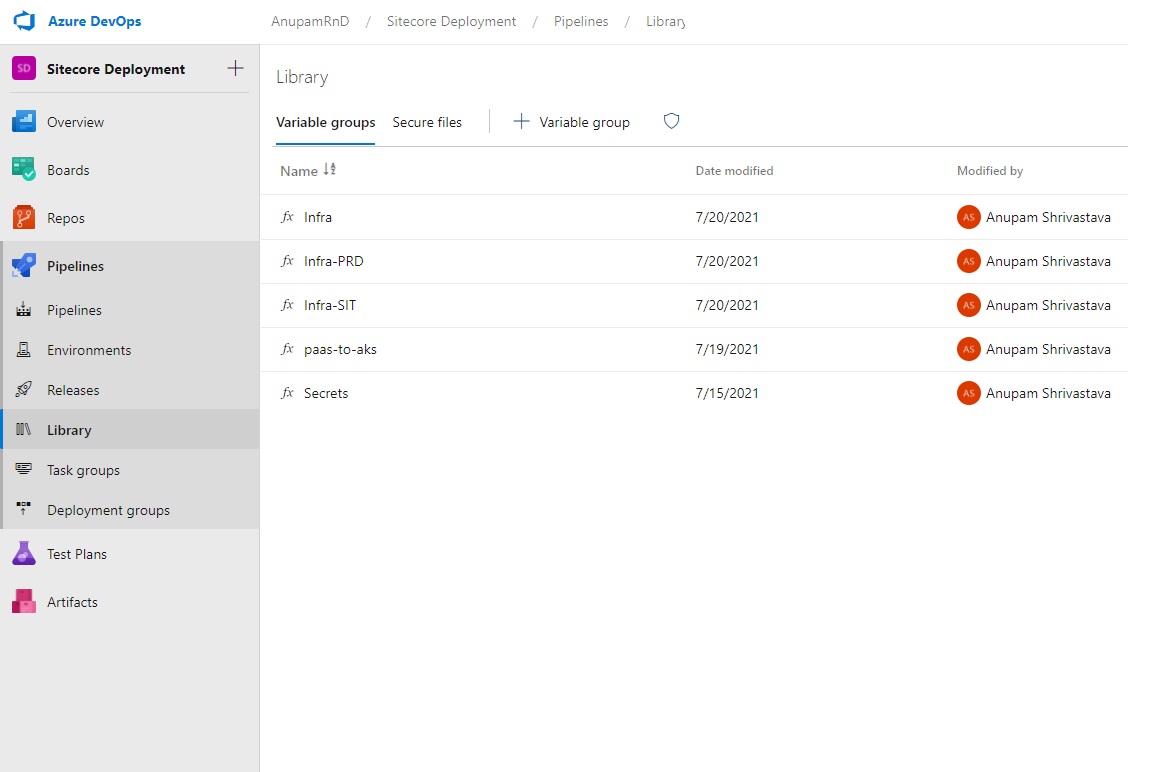Open Library security settings shield icon

[x=670, y=121]
